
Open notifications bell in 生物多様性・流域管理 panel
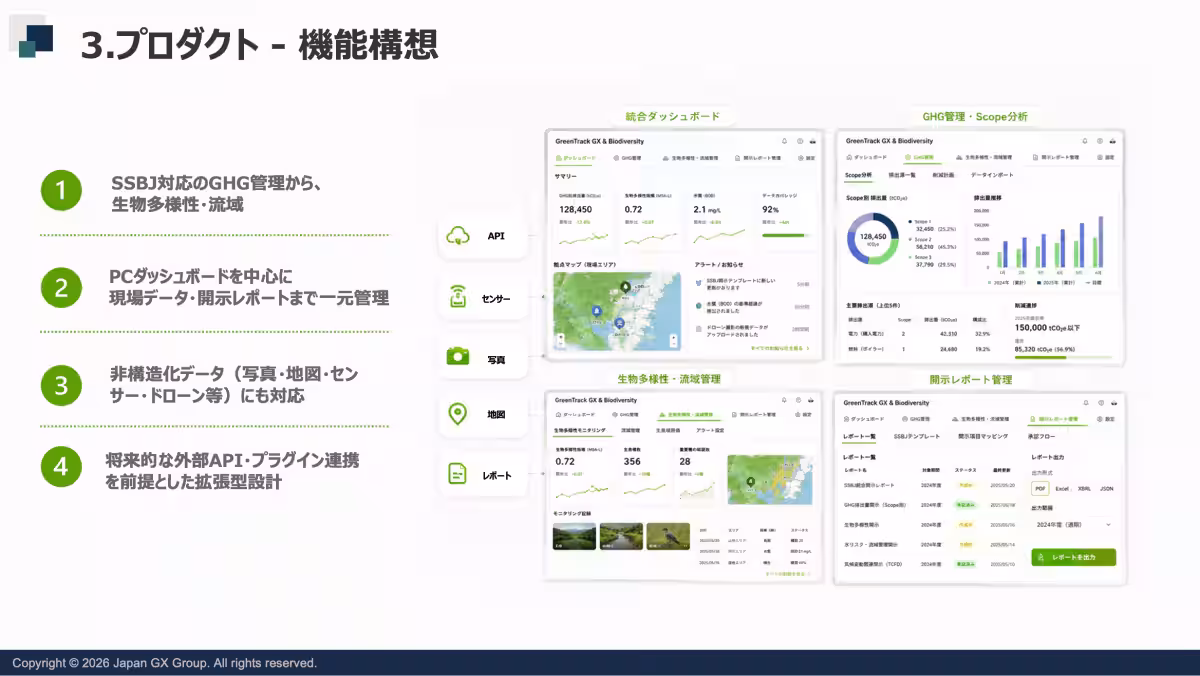coord(784,398)
